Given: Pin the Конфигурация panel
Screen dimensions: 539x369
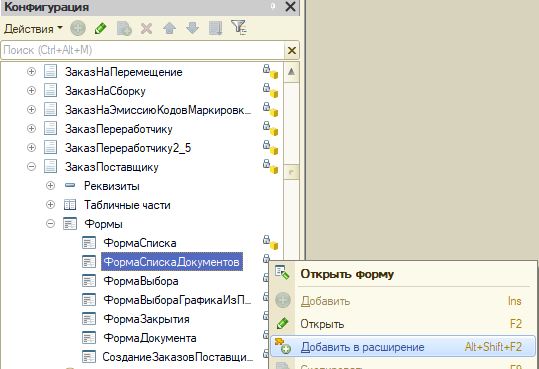Looking at the screenshot, I should coord(273,7).
